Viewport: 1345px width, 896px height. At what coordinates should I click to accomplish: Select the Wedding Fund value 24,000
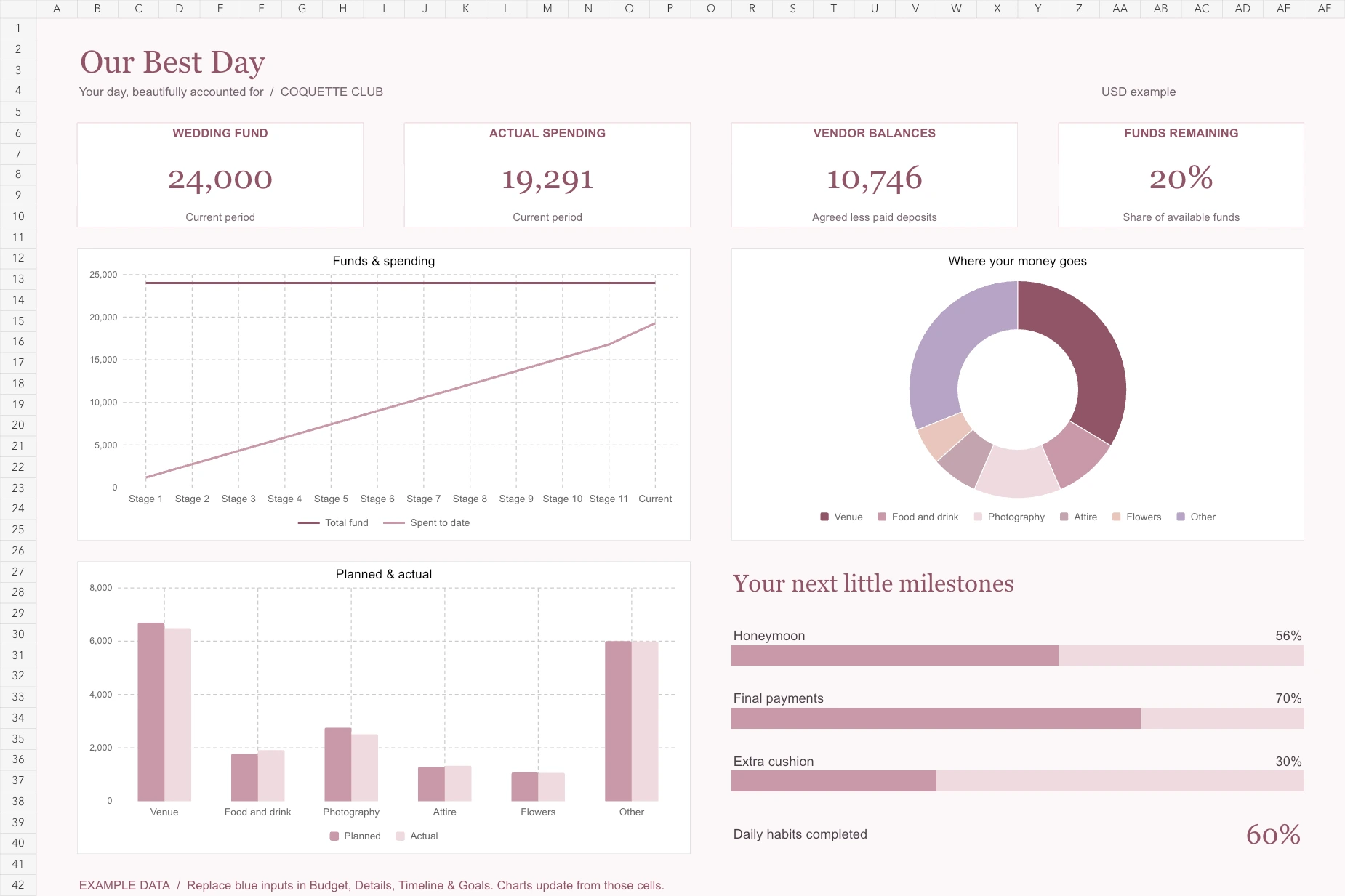220,179
